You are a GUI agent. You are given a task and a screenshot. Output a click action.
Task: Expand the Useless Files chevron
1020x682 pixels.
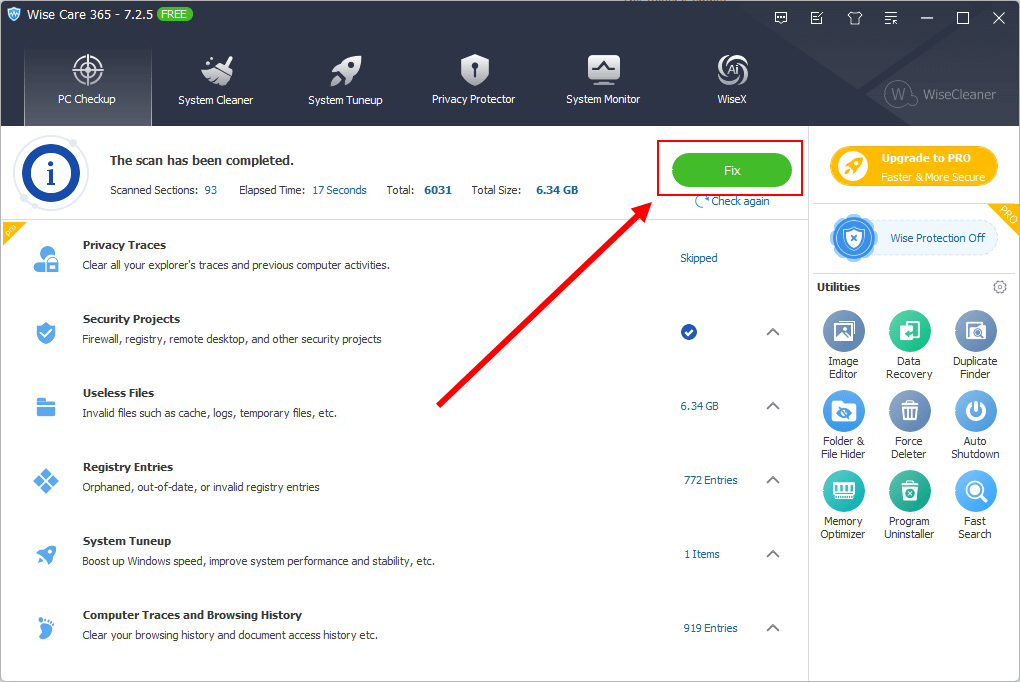[773, 406]
